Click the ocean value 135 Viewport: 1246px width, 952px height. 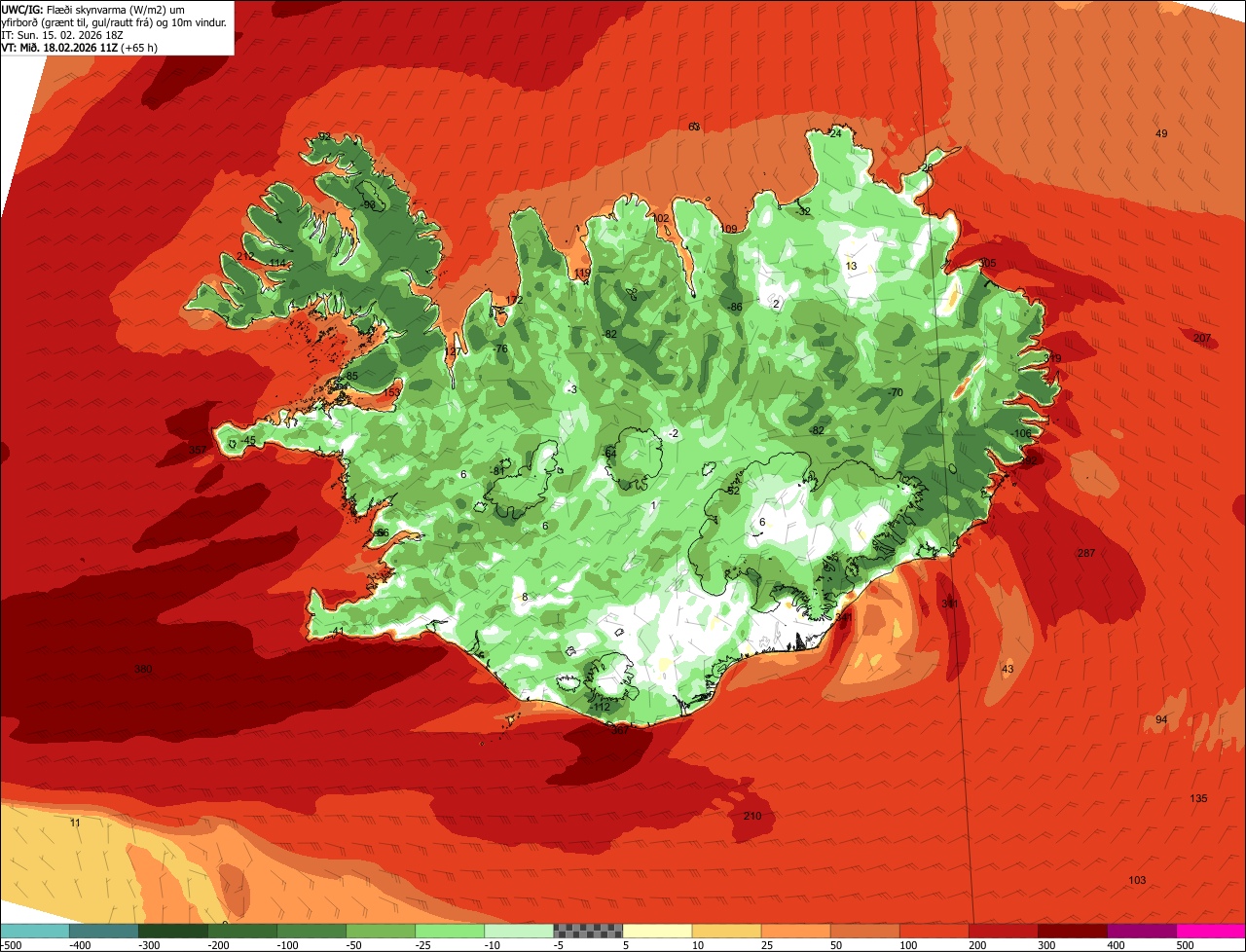click(x=1198, y=798)
